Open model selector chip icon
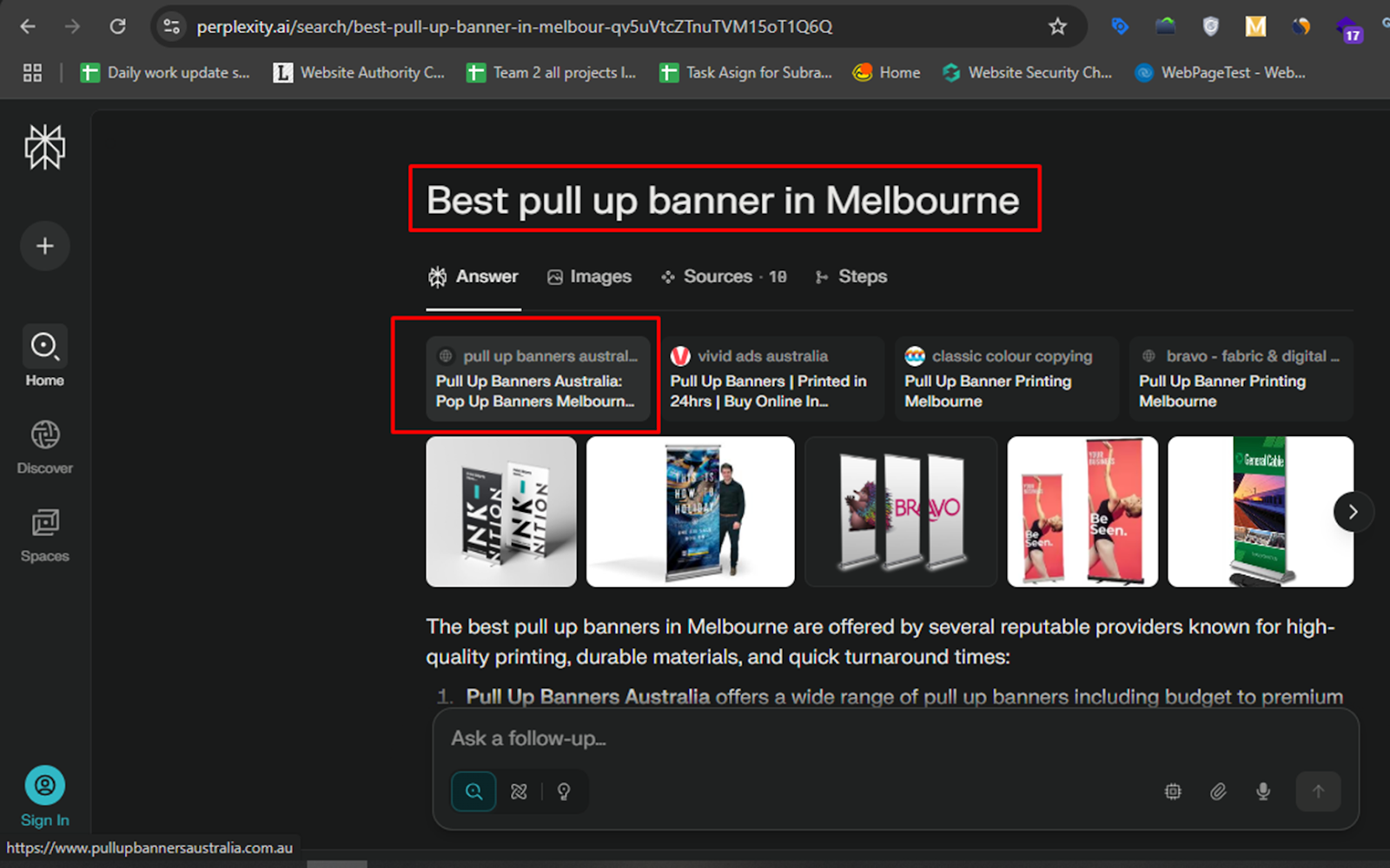 point(1173,792)
